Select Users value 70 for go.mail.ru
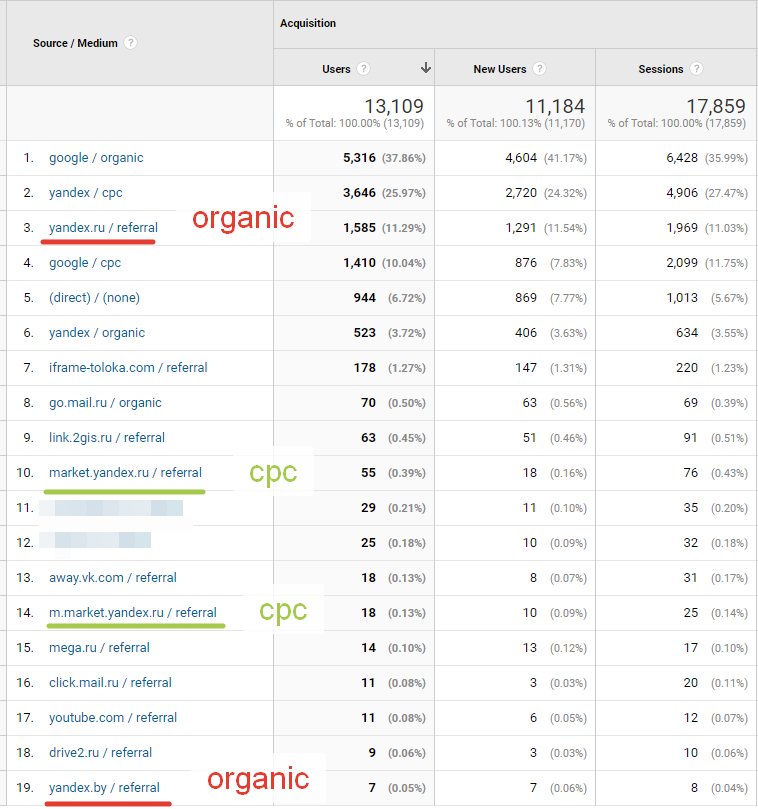The height and width of the screenshot is (809, 758). [x=368, y=402]
